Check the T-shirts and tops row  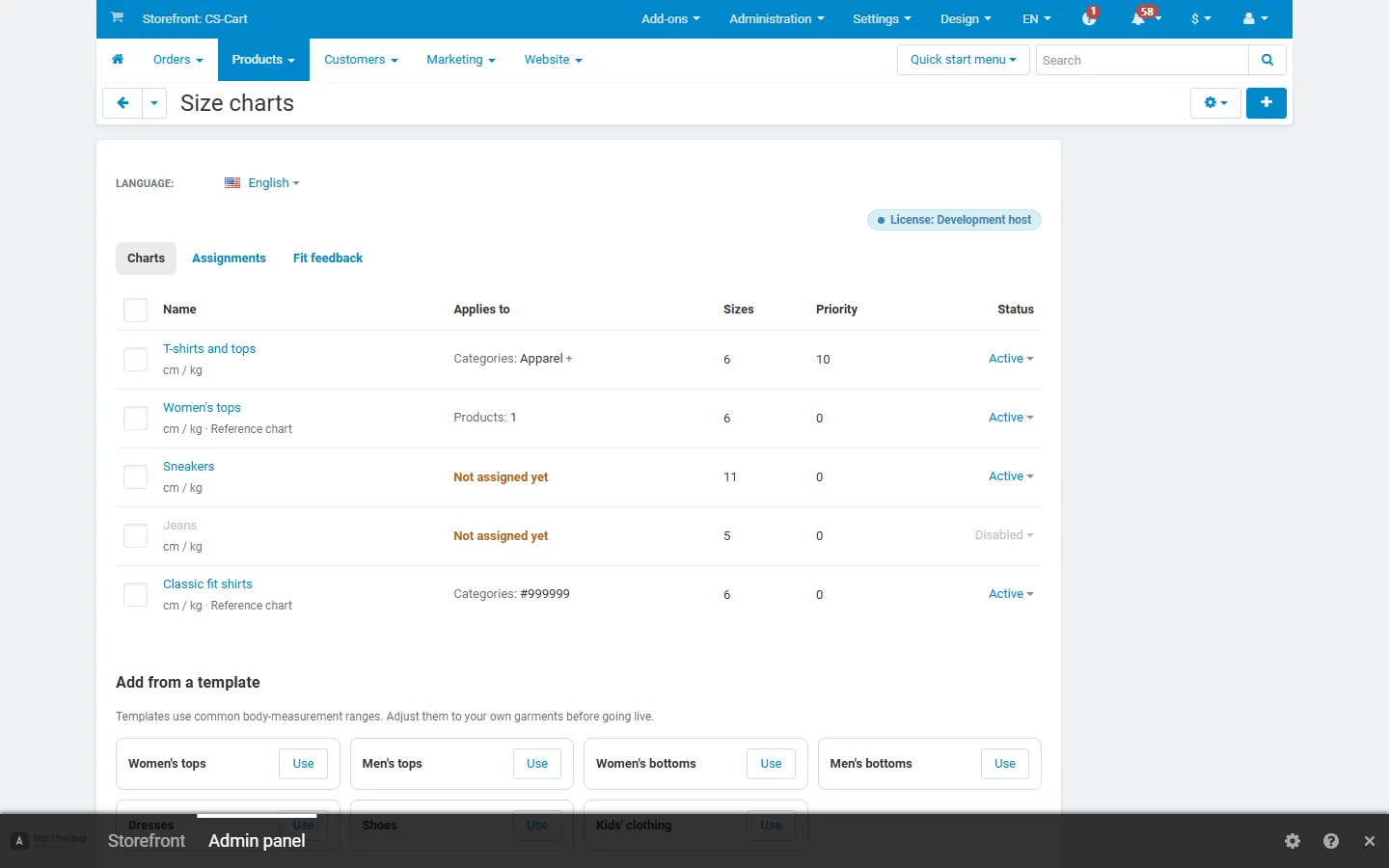(136, 360)
